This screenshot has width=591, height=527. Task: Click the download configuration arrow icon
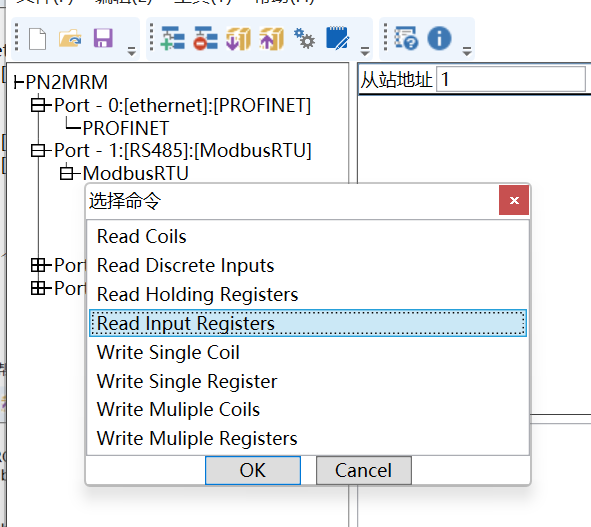238,38
